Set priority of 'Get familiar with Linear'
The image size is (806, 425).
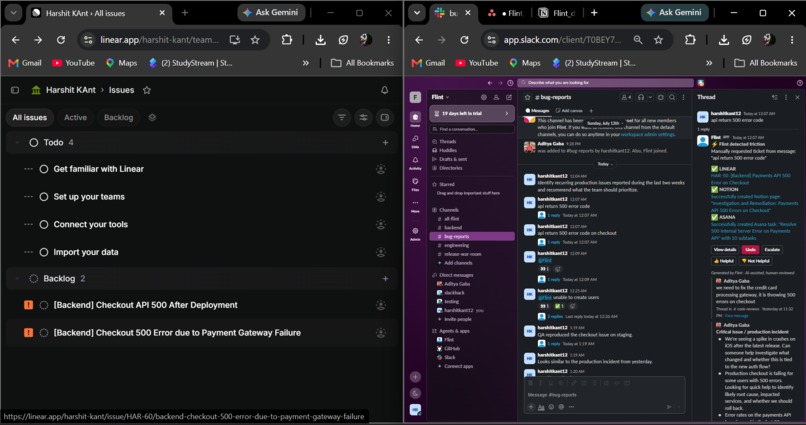[28, 169]
